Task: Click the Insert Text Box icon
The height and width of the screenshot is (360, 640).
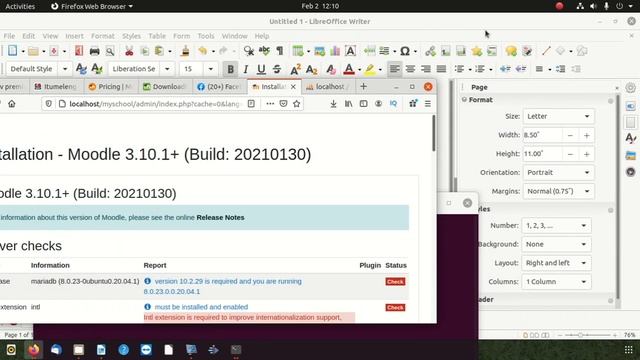Action: pos(350,51)
